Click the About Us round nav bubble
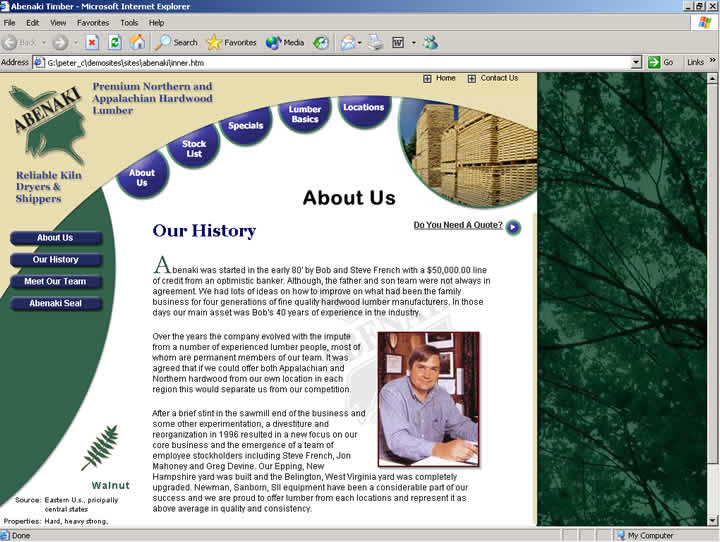 click(142, 177)
